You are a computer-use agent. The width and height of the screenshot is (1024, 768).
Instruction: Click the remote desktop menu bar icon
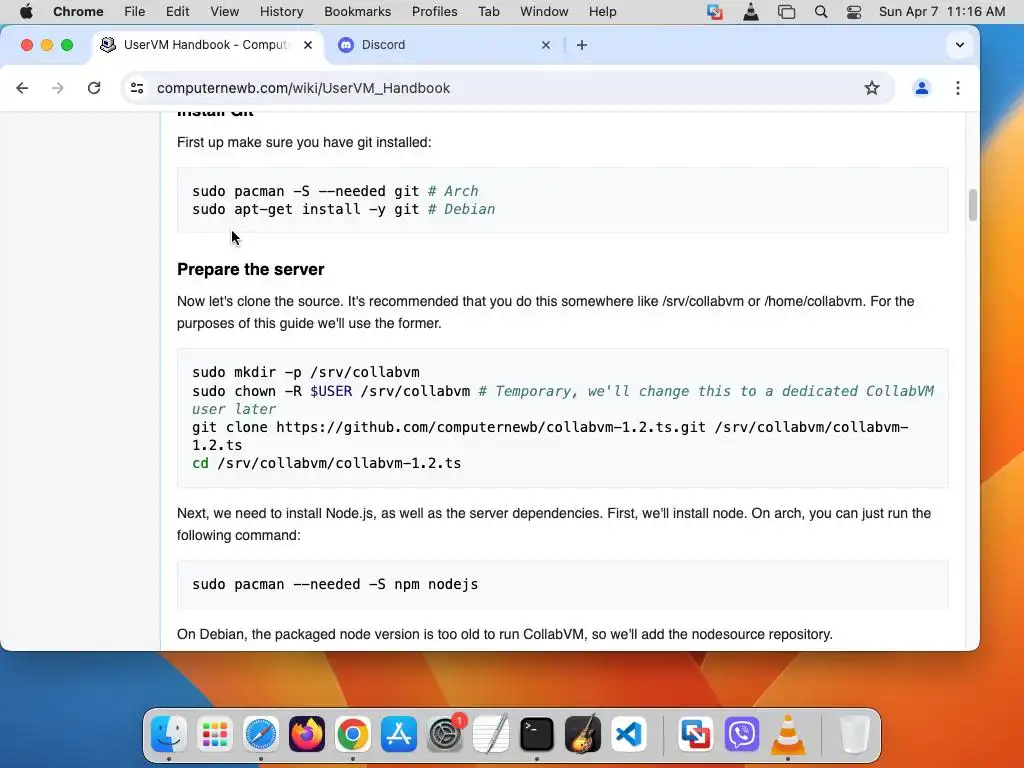click(x=714, y=12)
